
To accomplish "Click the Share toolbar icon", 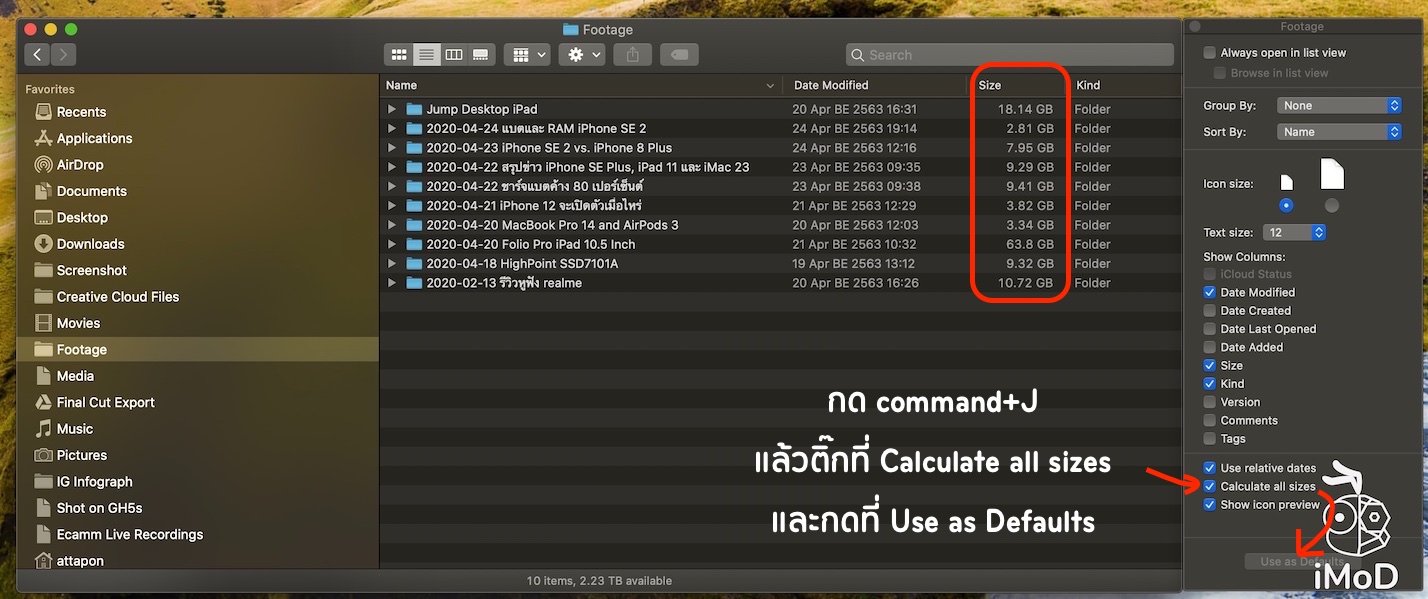I will coord(632,55).
